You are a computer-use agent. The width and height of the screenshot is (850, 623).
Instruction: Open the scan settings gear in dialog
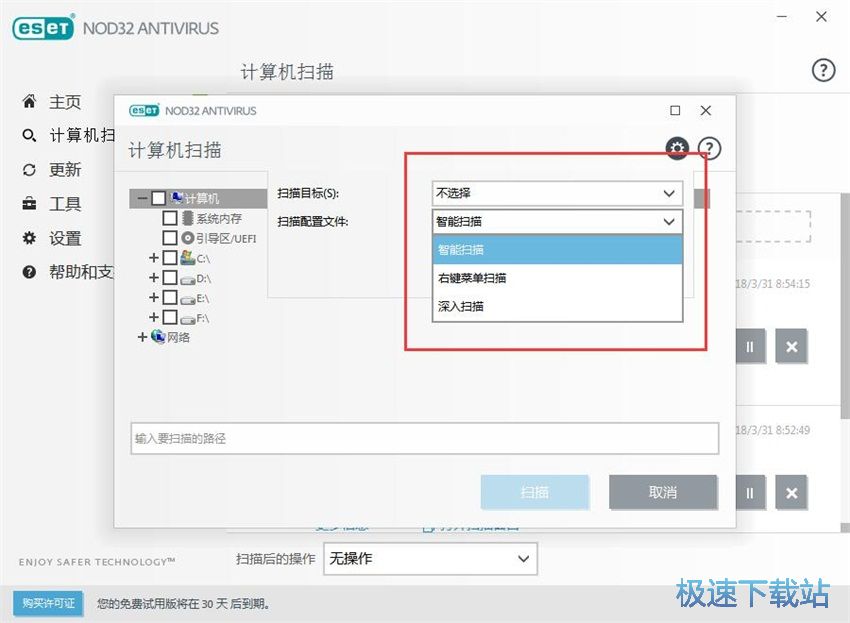point(677,148)
